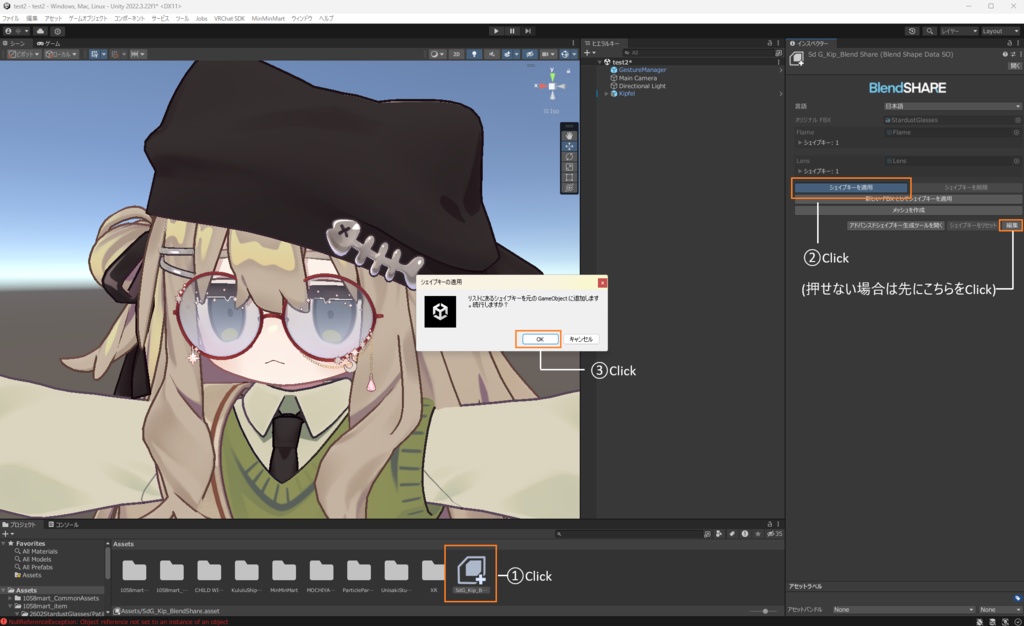Open the undo history icon
This screenshot has height=626, width=1024.
(x=912, y=31)
